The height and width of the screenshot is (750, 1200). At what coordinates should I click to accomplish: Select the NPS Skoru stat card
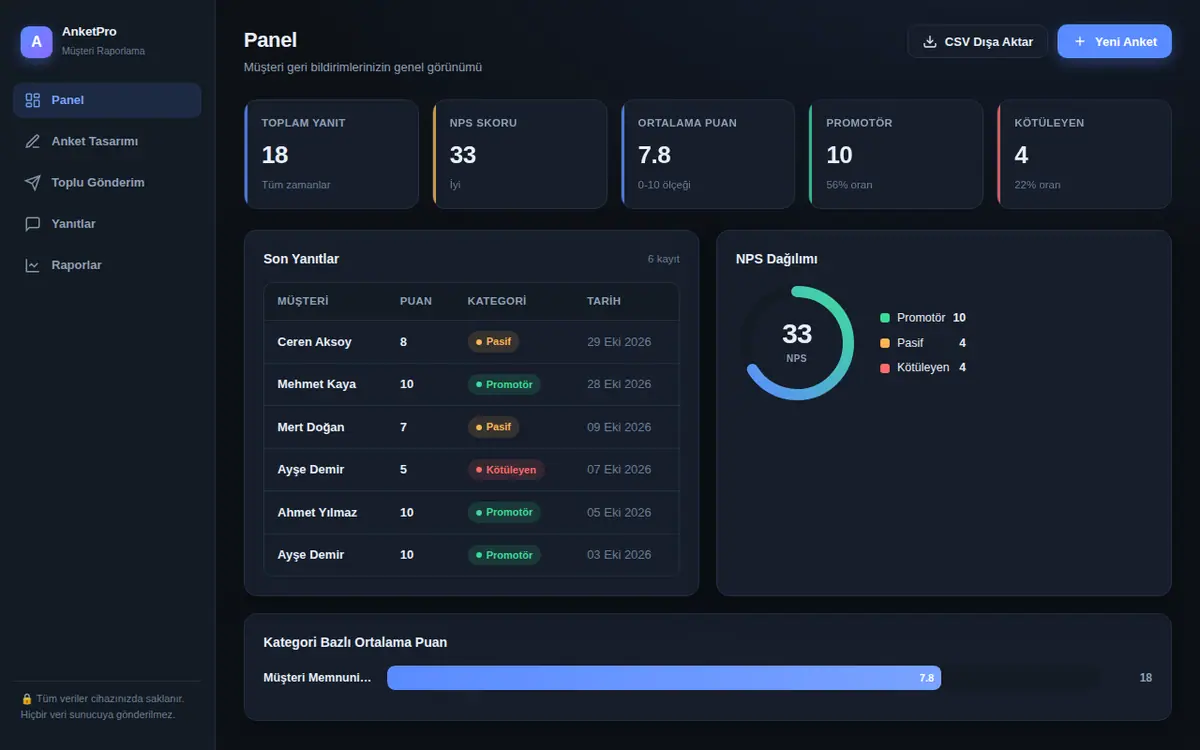[520, 154]
